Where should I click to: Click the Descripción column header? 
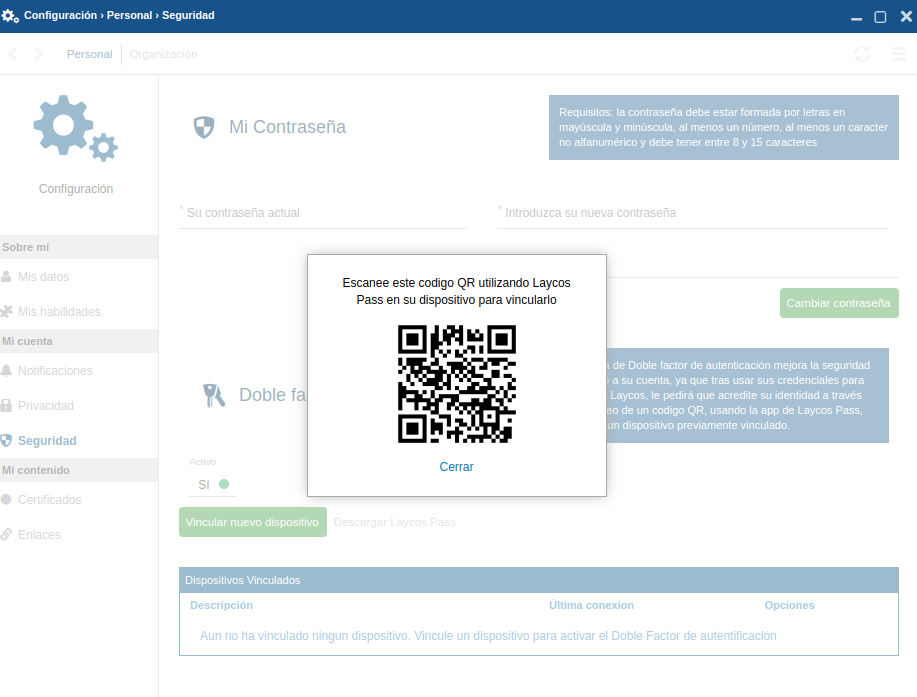coord(221,605)
